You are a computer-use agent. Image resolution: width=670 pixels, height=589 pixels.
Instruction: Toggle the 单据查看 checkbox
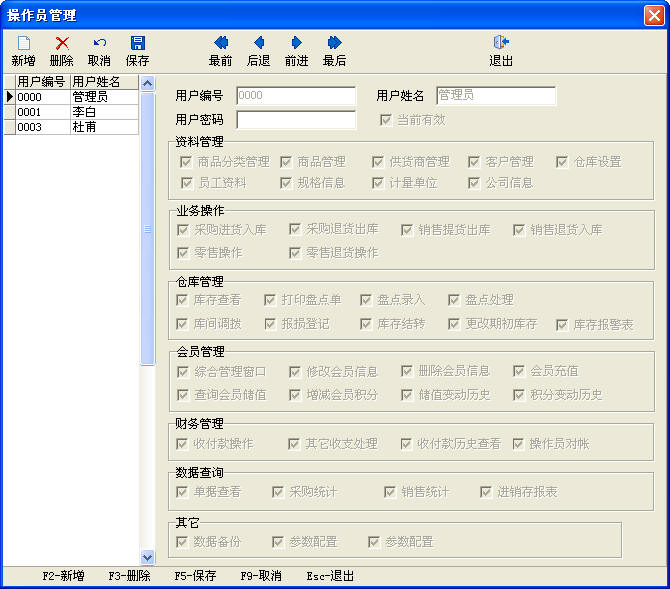coord(182,492)
